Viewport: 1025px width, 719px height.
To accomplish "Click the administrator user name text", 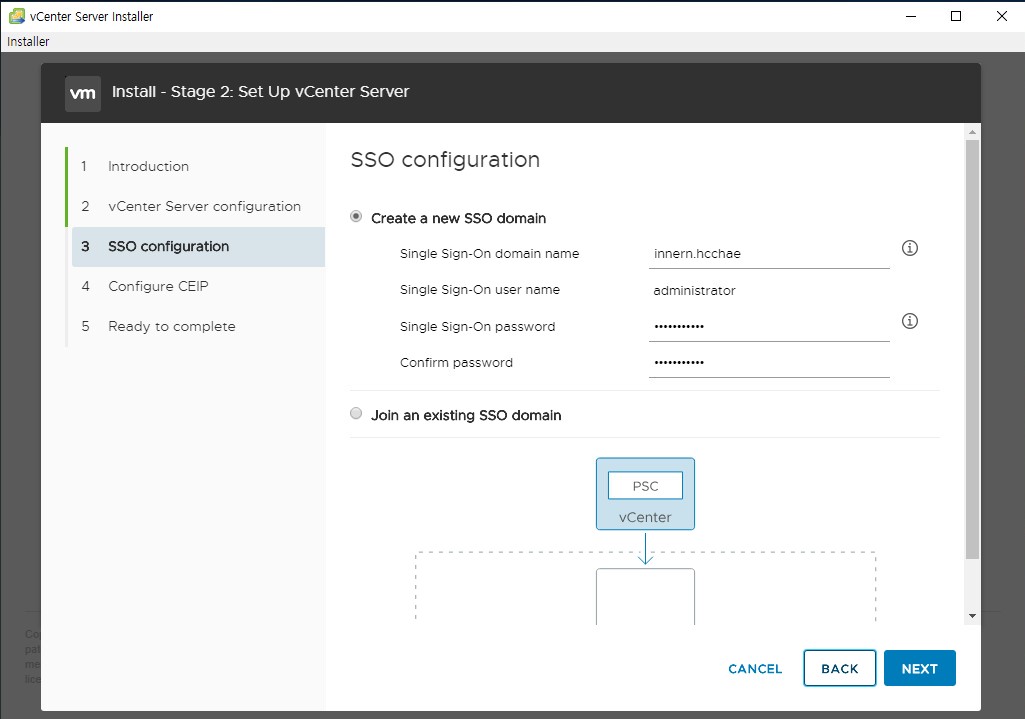I will 694,291.
